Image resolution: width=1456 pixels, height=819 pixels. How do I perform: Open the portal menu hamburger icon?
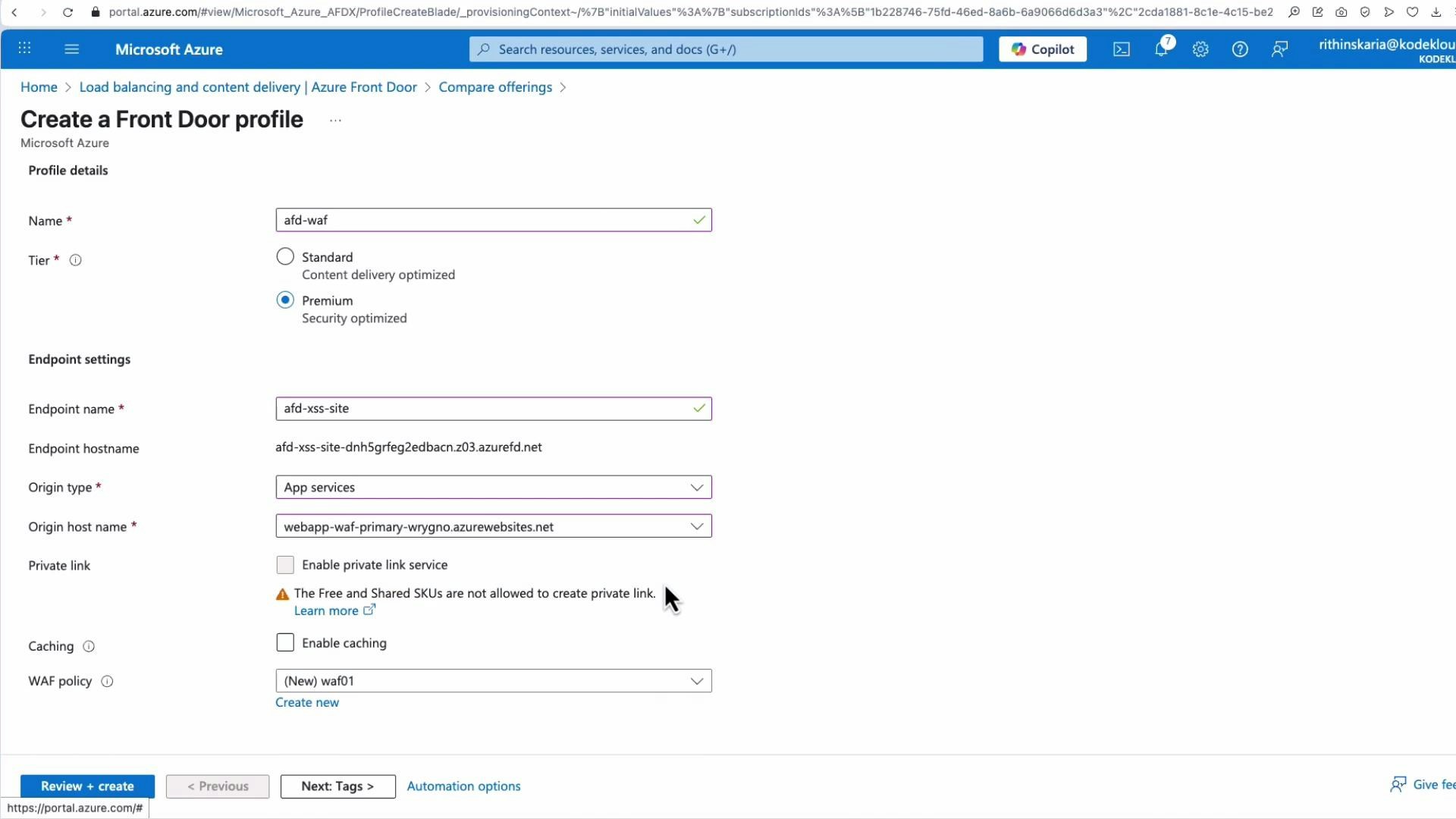[72, 49]
